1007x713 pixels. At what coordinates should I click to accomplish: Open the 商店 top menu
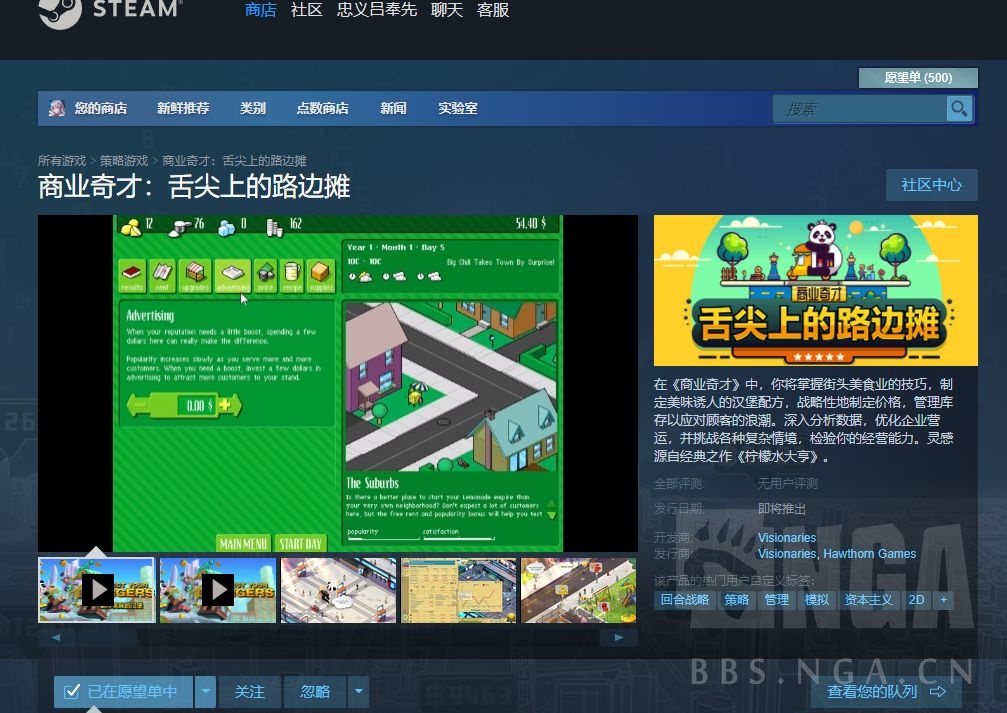260,10
